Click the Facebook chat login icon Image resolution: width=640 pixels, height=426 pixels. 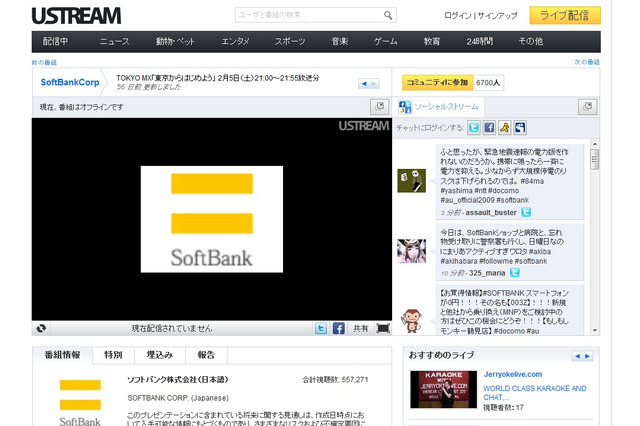point(489,128)
